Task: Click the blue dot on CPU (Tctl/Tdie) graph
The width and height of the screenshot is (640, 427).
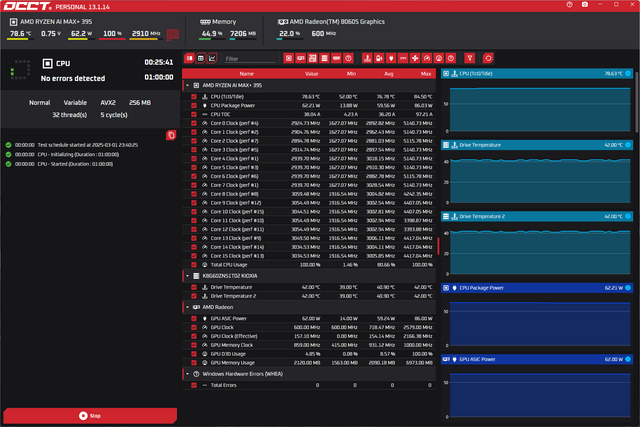Action: click(628, 73)
